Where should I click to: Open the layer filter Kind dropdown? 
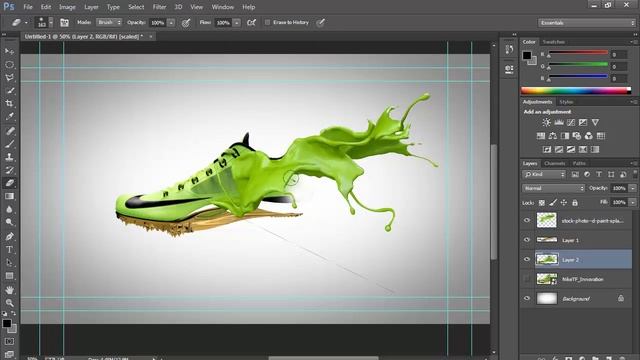543,174
